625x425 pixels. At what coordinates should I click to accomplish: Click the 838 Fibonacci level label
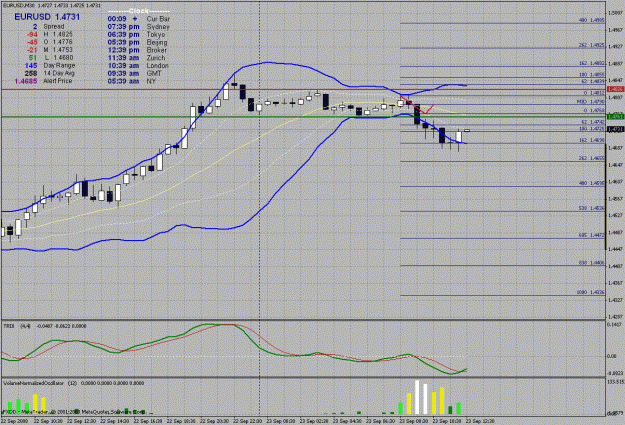coord(591,263)
